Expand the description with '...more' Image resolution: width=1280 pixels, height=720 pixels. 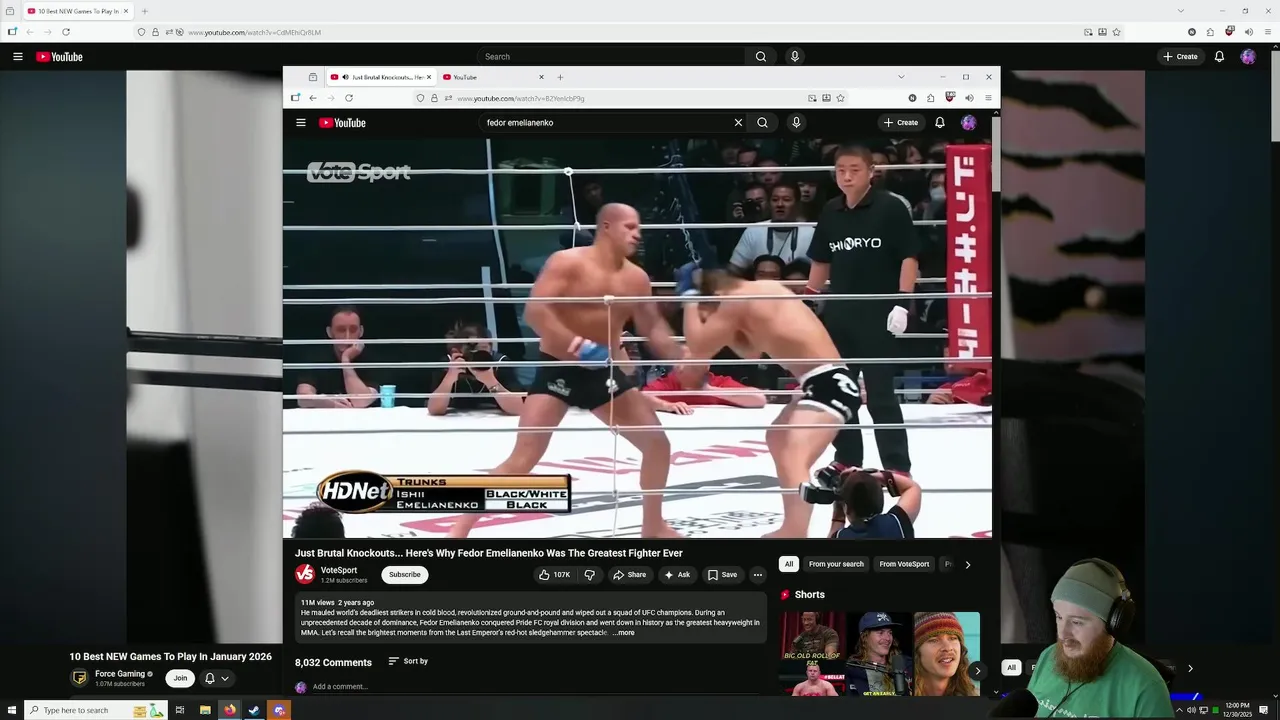point(623,633)
